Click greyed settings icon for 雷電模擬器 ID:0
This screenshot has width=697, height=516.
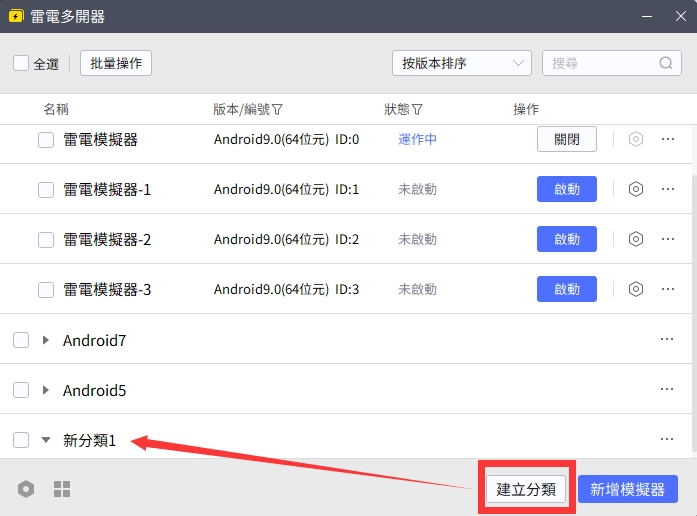(636, 139)
